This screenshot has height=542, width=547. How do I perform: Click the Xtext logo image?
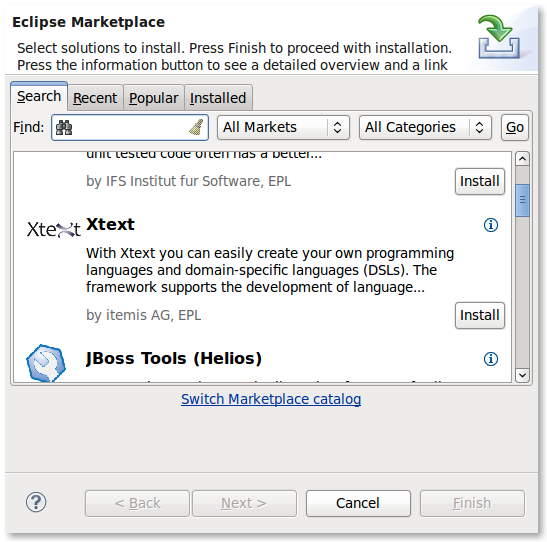coord(54,229)
